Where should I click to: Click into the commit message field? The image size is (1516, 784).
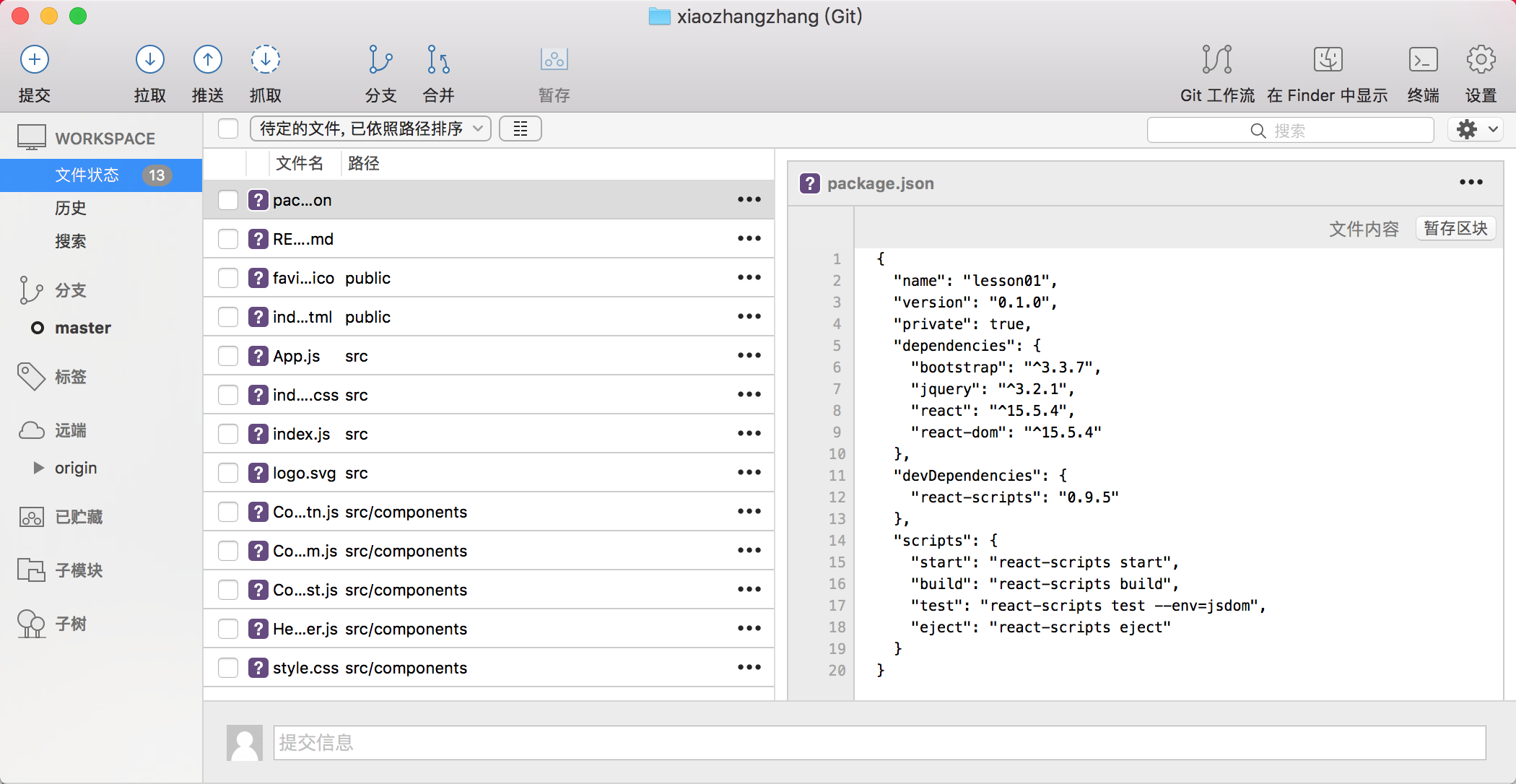[x=878, y=742]
